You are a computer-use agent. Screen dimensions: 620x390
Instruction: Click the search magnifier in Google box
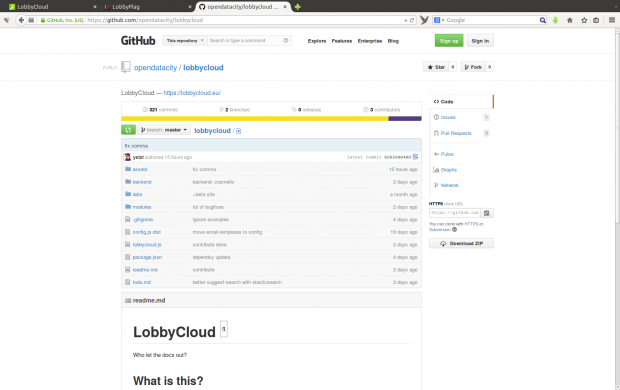(x=542, y=20)
